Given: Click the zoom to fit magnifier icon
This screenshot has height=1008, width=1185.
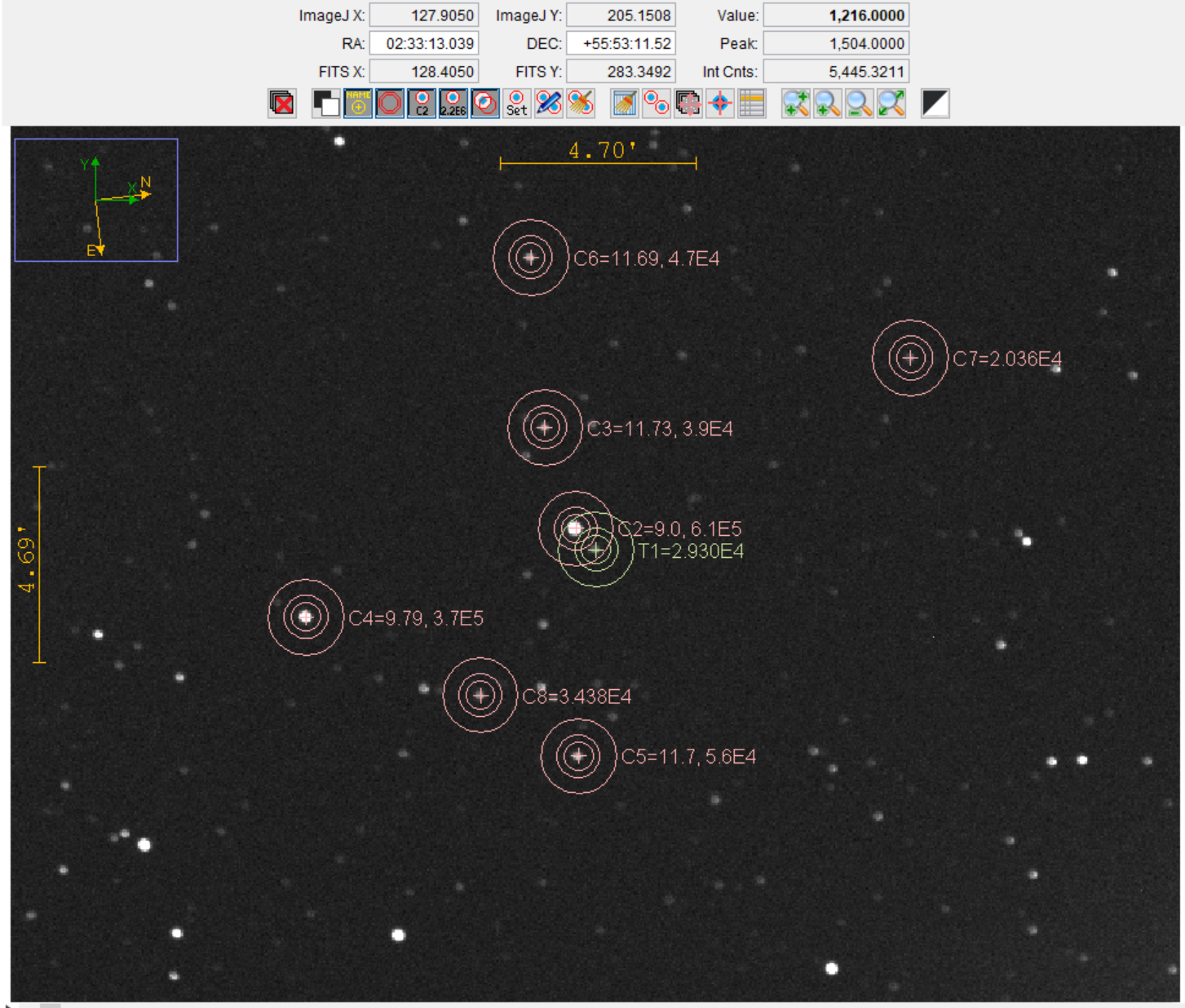Looking at the screenshot, I should [891, 104].
